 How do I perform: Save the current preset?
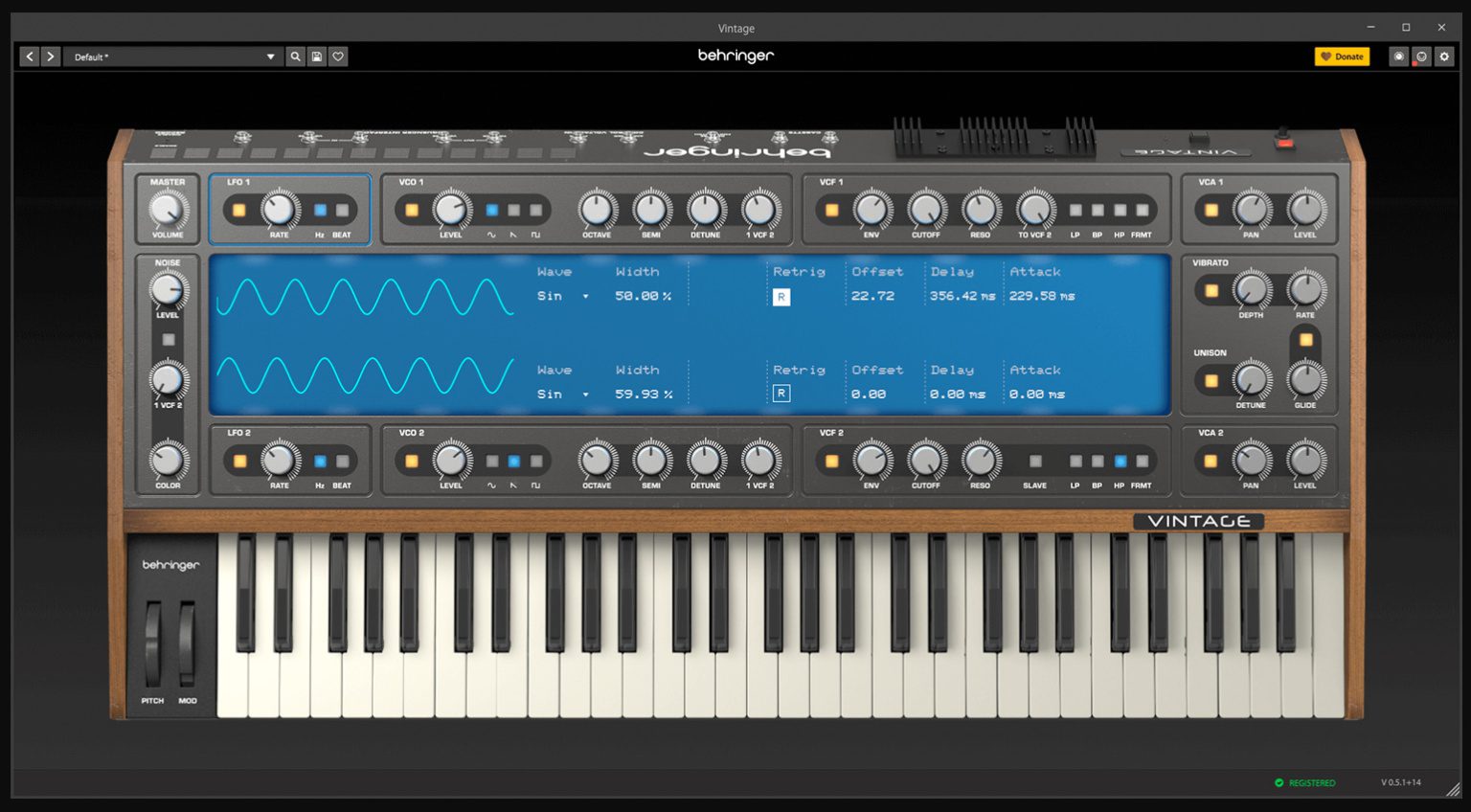317,56
